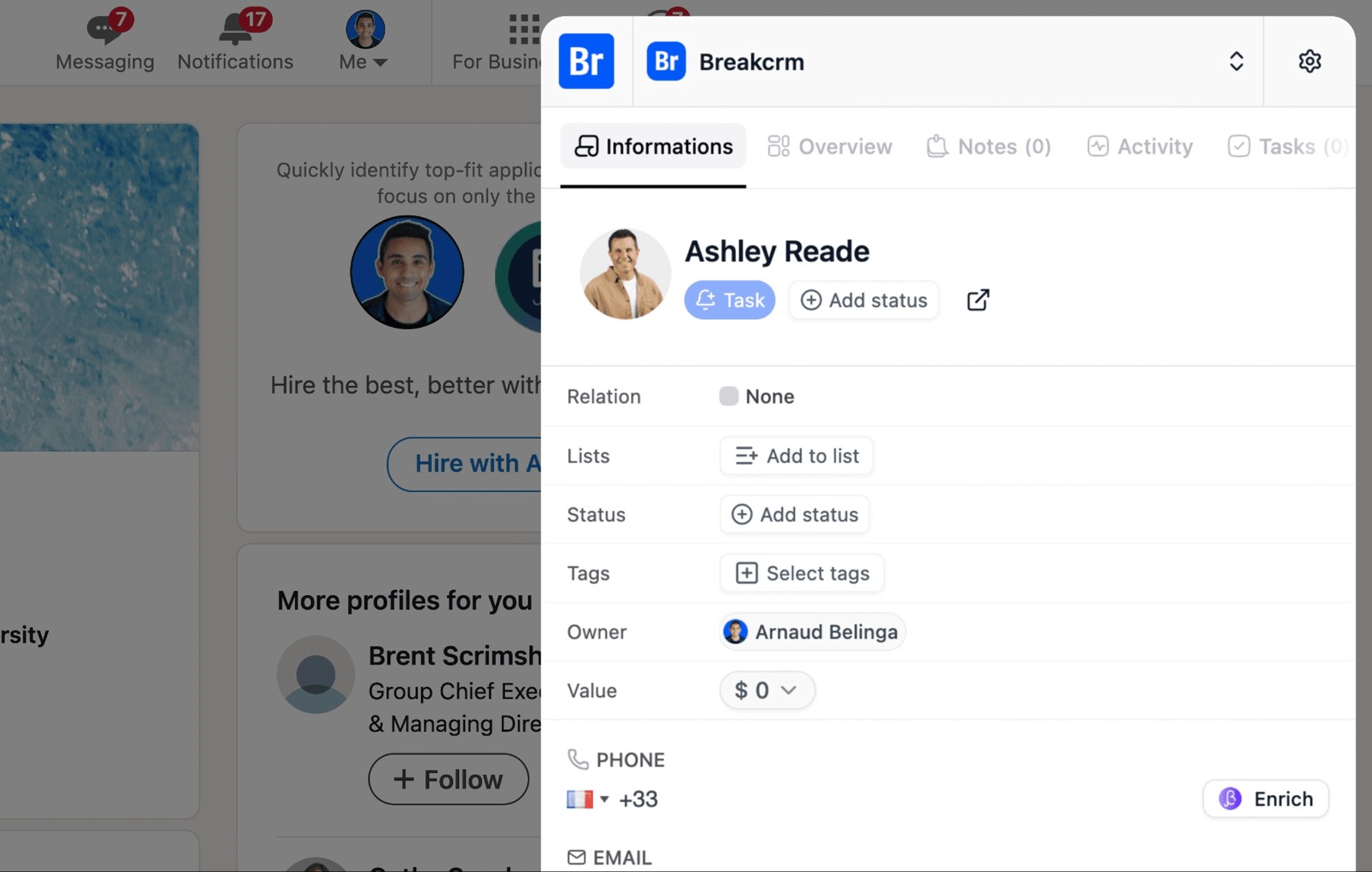Click owner chip Arnaud Belinga
1372x872 pixels.
click(x=812, y=632)
